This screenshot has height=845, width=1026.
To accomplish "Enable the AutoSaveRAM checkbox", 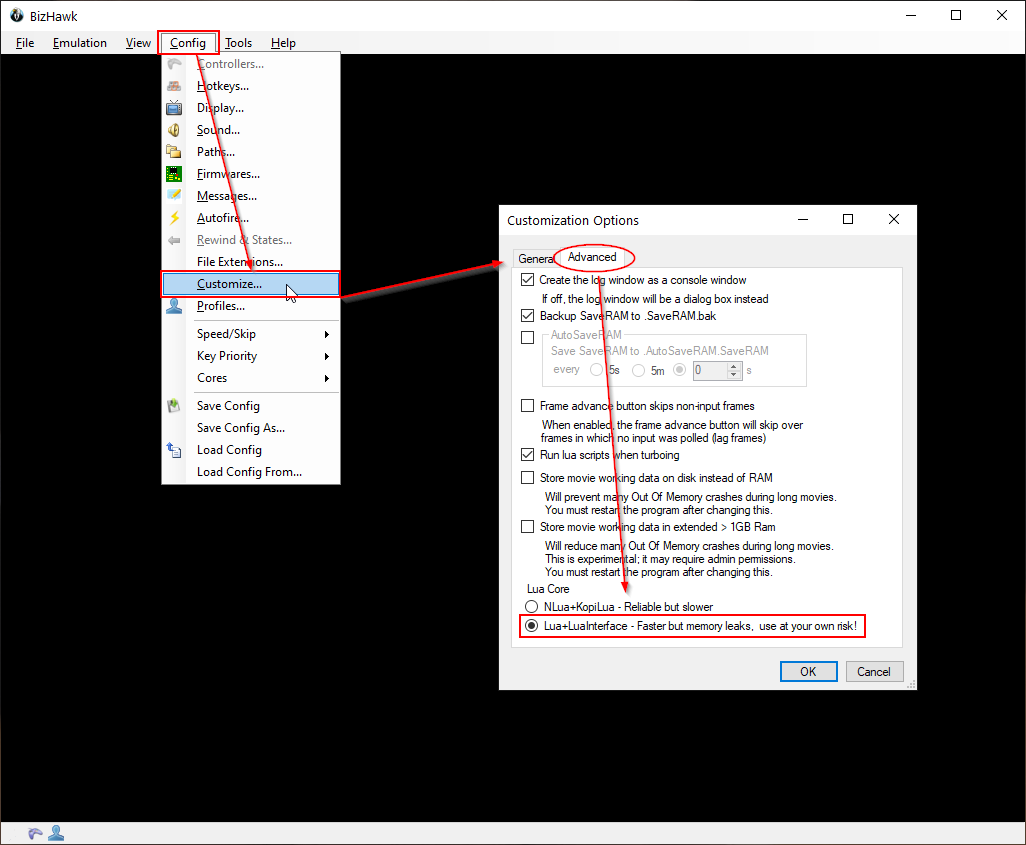I will 527,338.
